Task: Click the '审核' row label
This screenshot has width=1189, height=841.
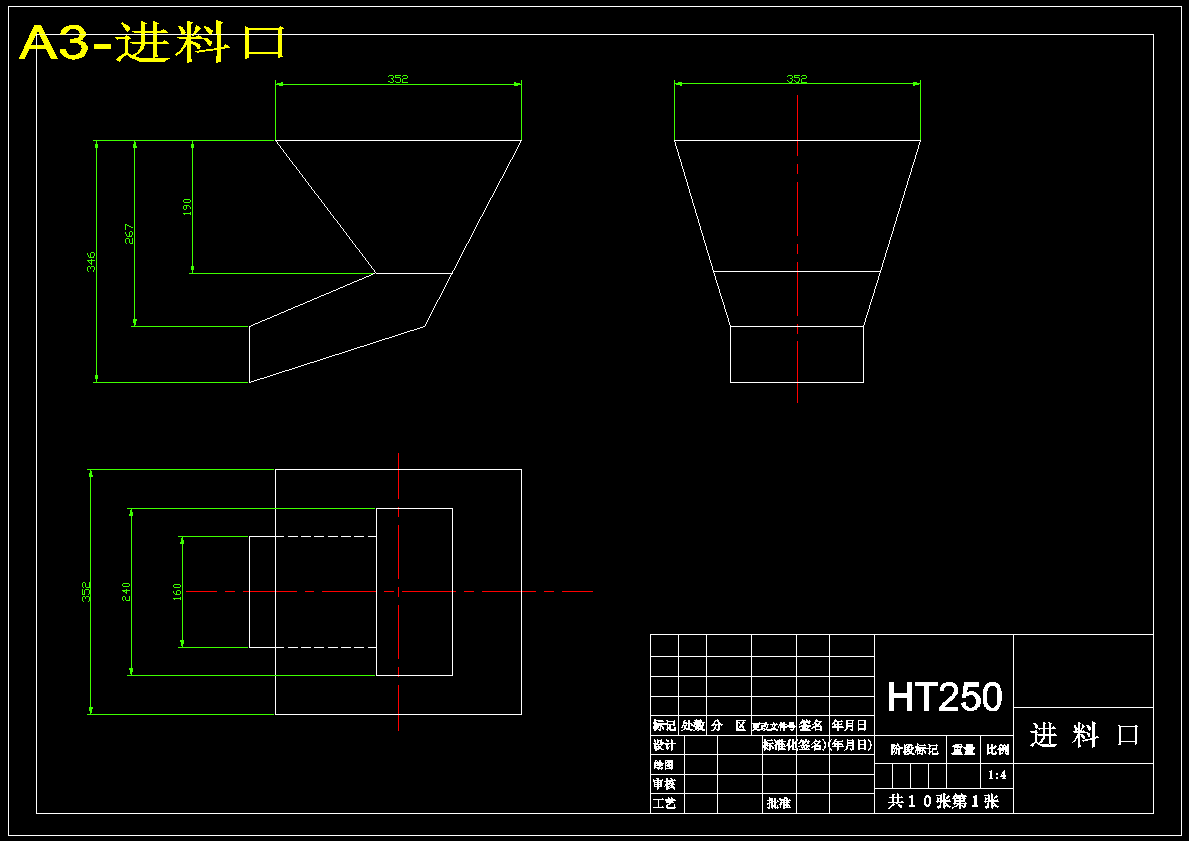Action: (664, 784)
